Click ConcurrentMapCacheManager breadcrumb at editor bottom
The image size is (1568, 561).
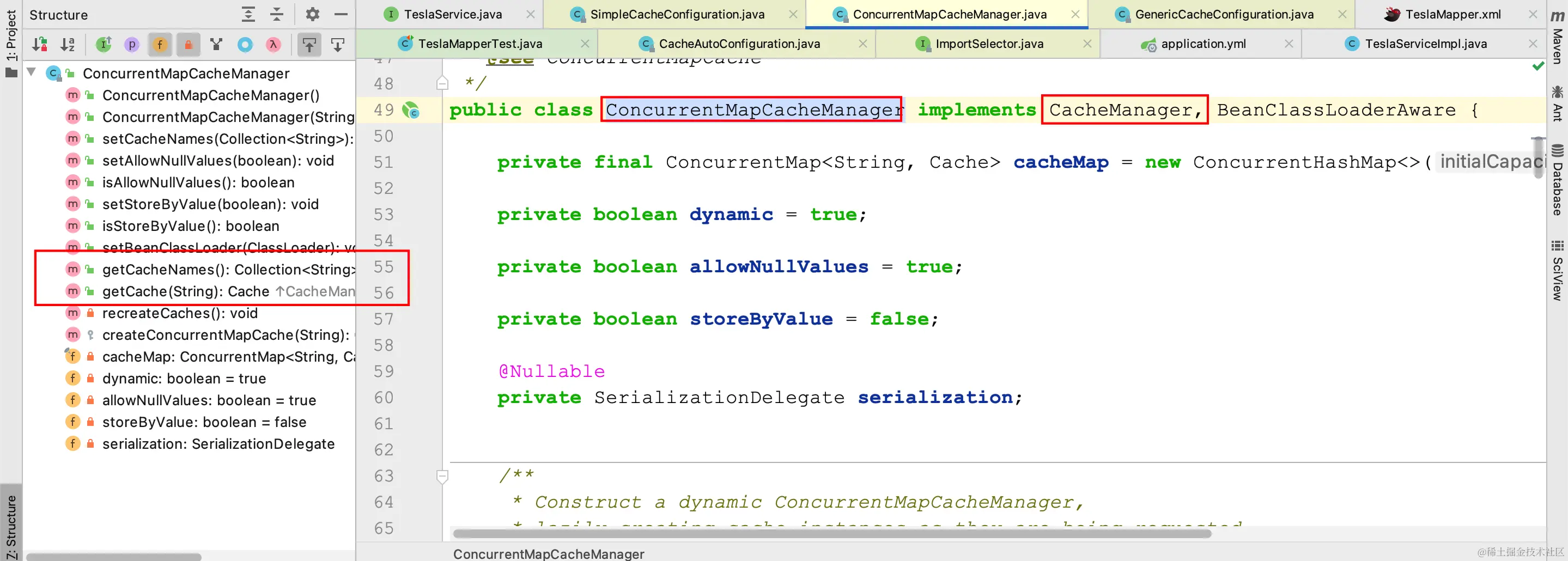point(549,554)
